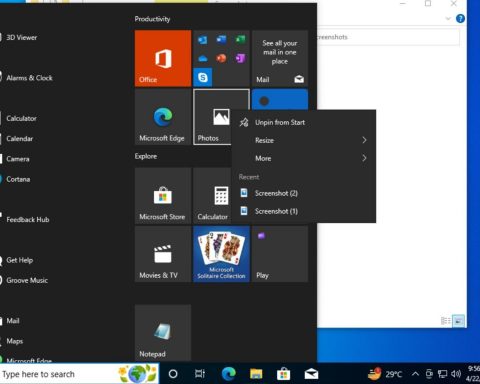The image size is (480, 384).
Task: Open the Skype tile
Action: 203,77
